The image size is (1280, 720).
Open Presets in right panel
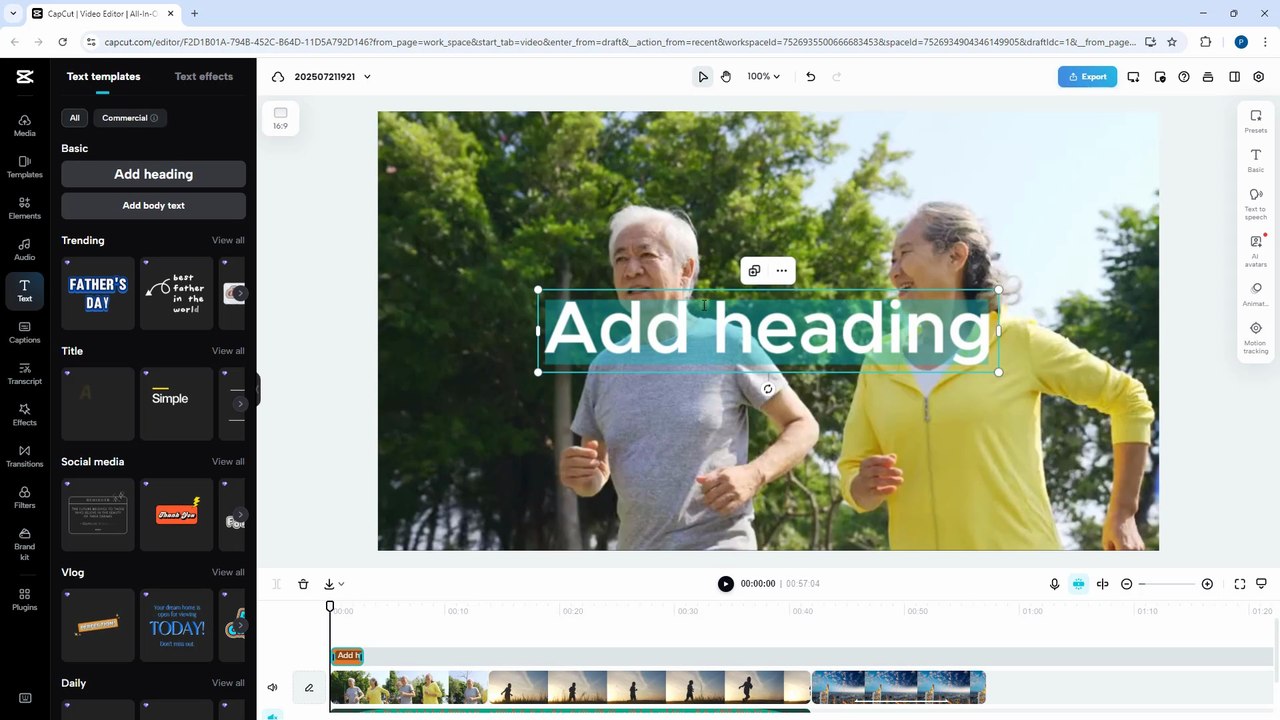[x=1255, y=121]
